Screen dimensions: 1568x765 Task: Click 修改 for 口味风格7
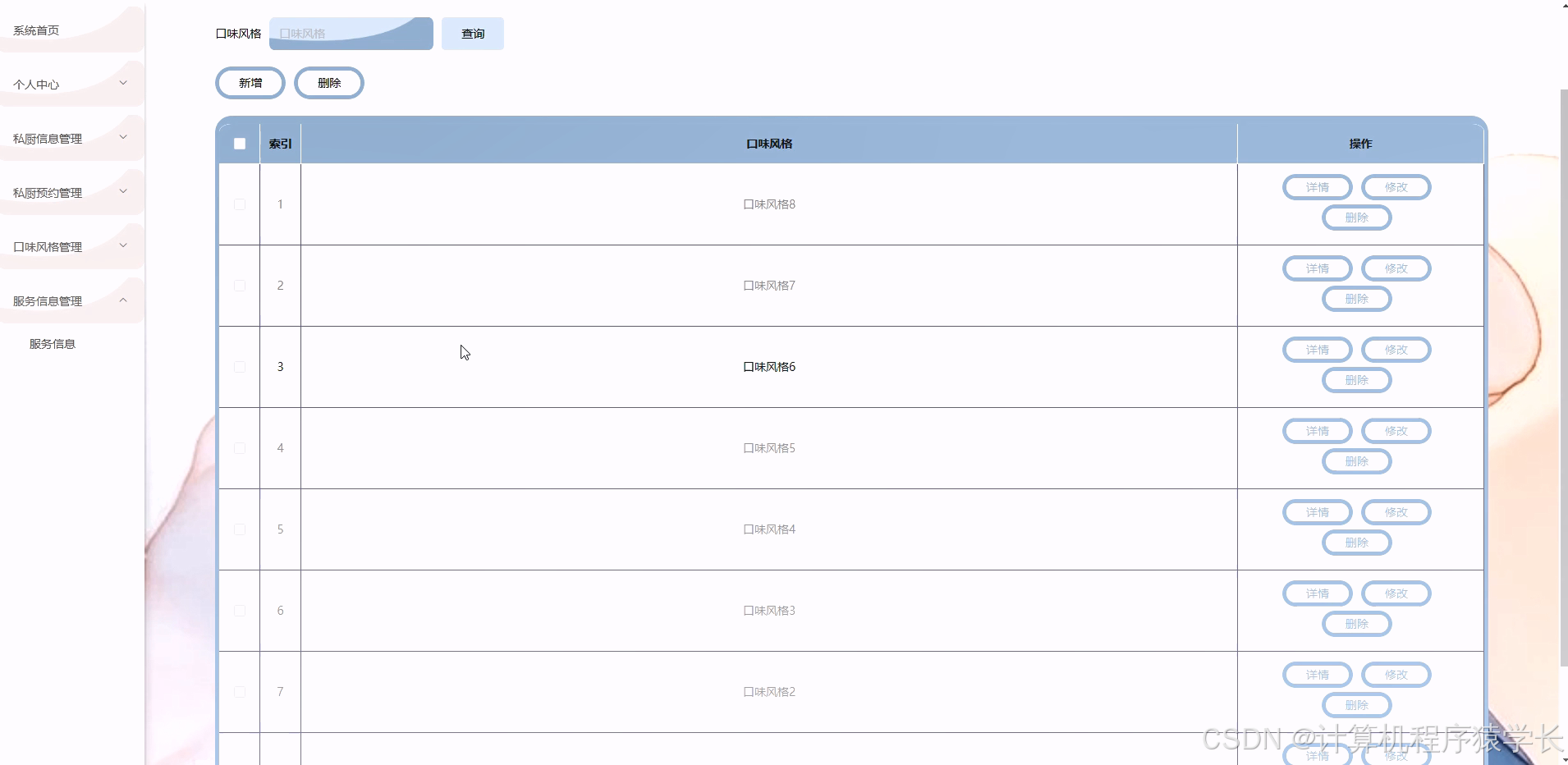coord(1396,268)
